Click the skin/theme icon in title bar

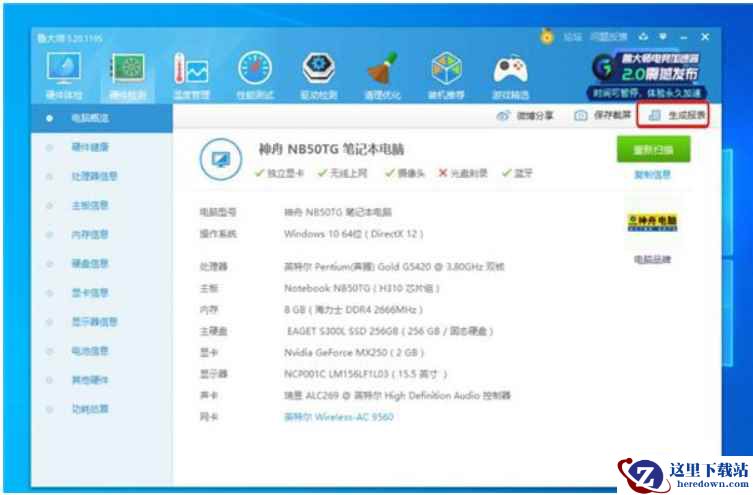pos(644,36)
